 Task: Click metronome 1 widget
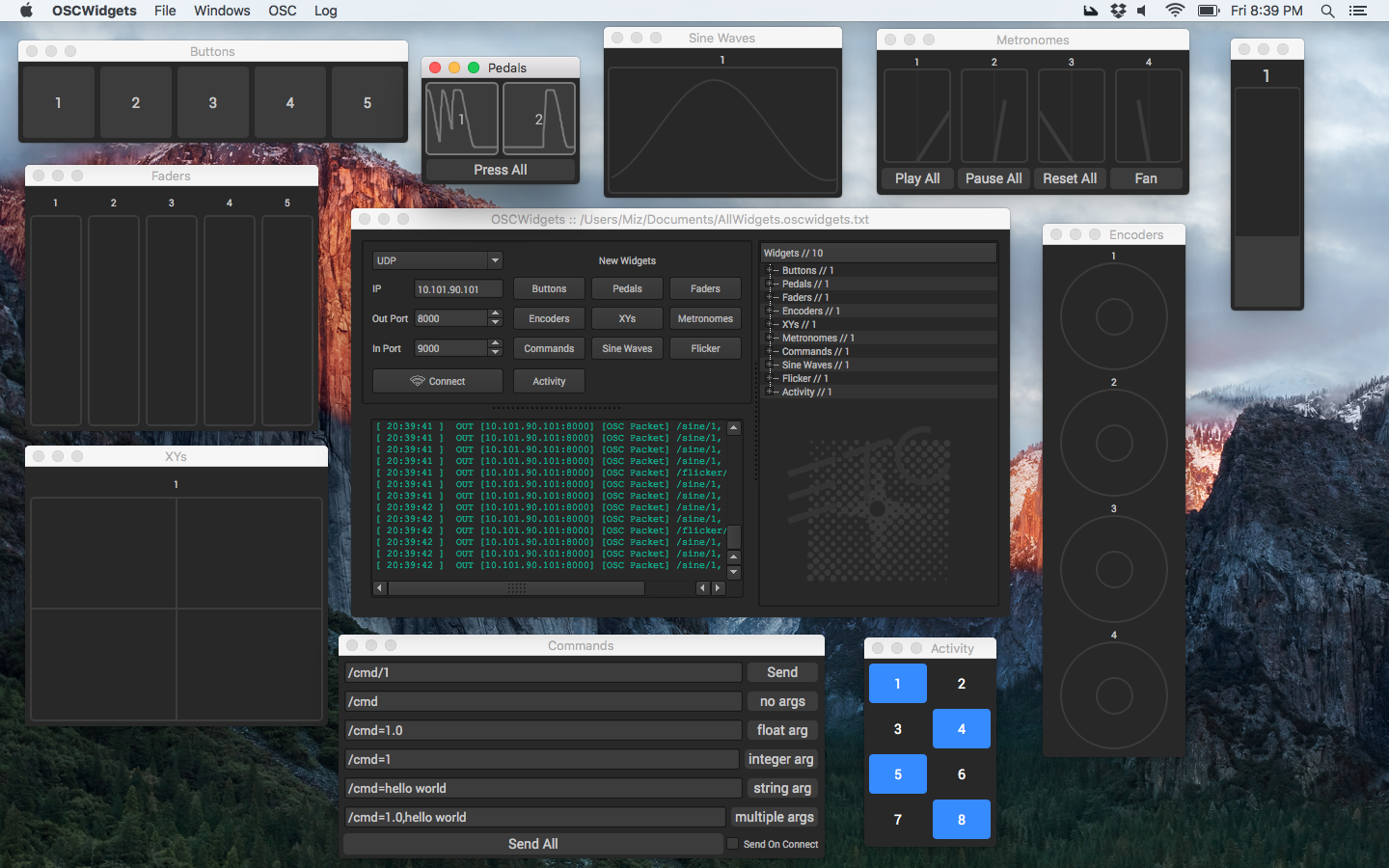click(917, 116)
